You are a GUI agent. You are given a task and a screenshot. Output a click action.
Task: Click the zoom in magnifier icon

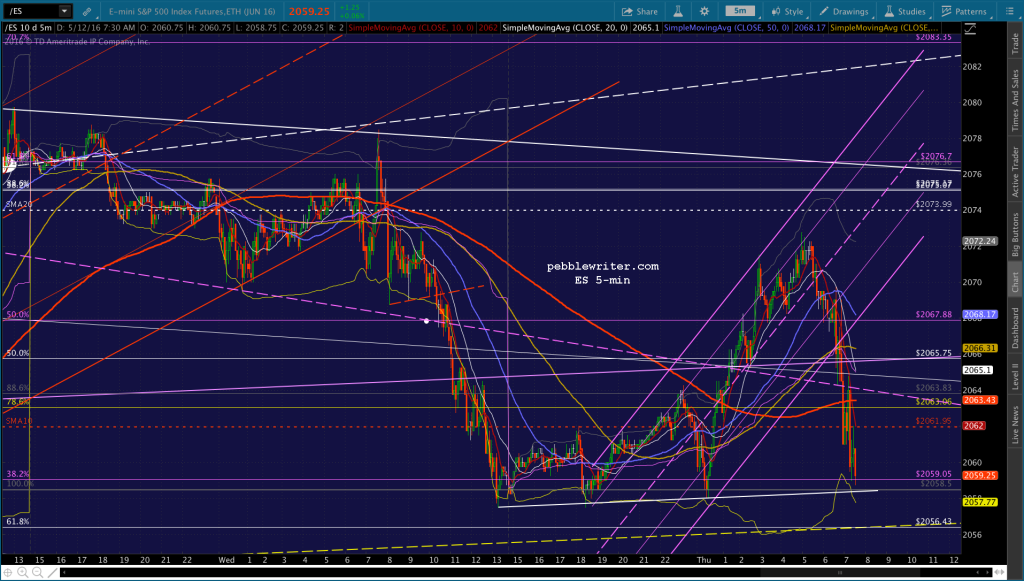coord(22,573)
